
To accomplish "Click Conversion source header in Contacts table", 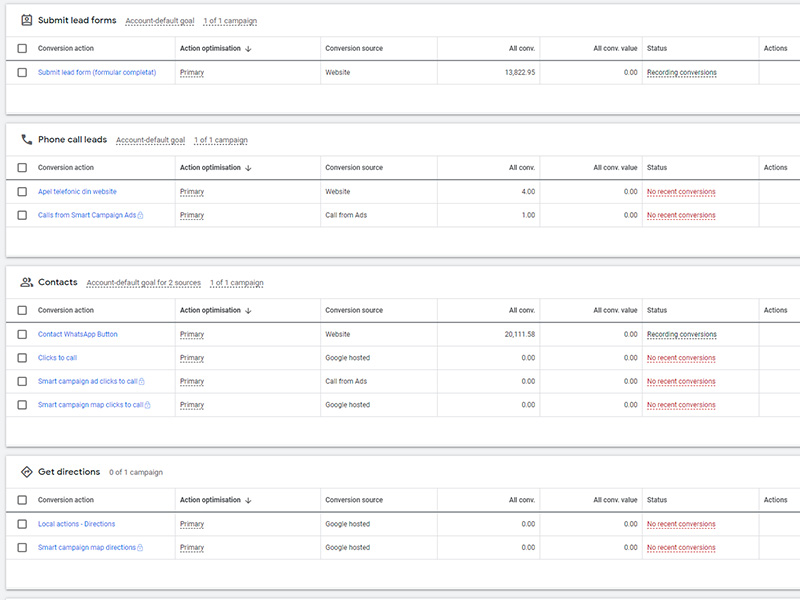I will (354, 310).
